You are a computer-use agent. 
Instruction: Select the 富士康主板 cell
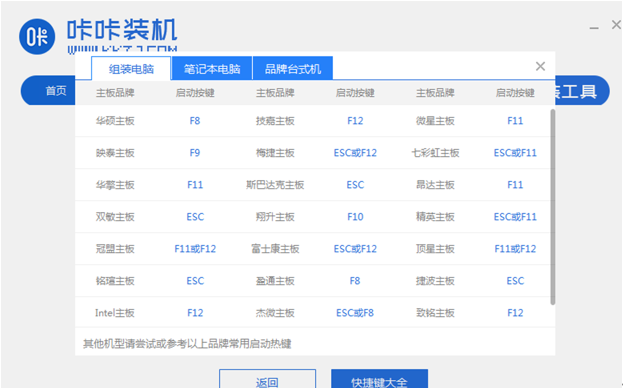point(275,249)
